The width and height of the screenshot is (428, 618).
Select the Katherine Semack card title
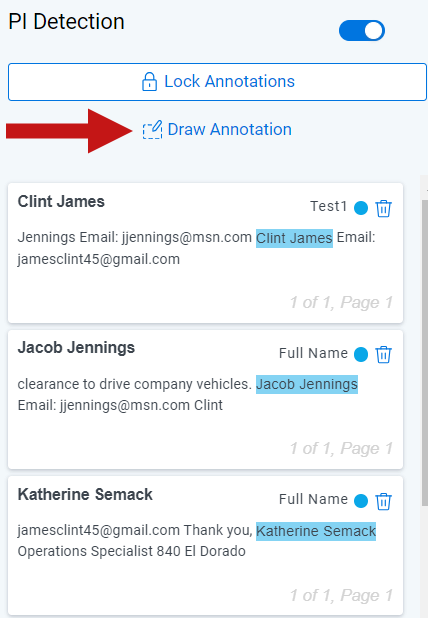click(x=85, y=494)
